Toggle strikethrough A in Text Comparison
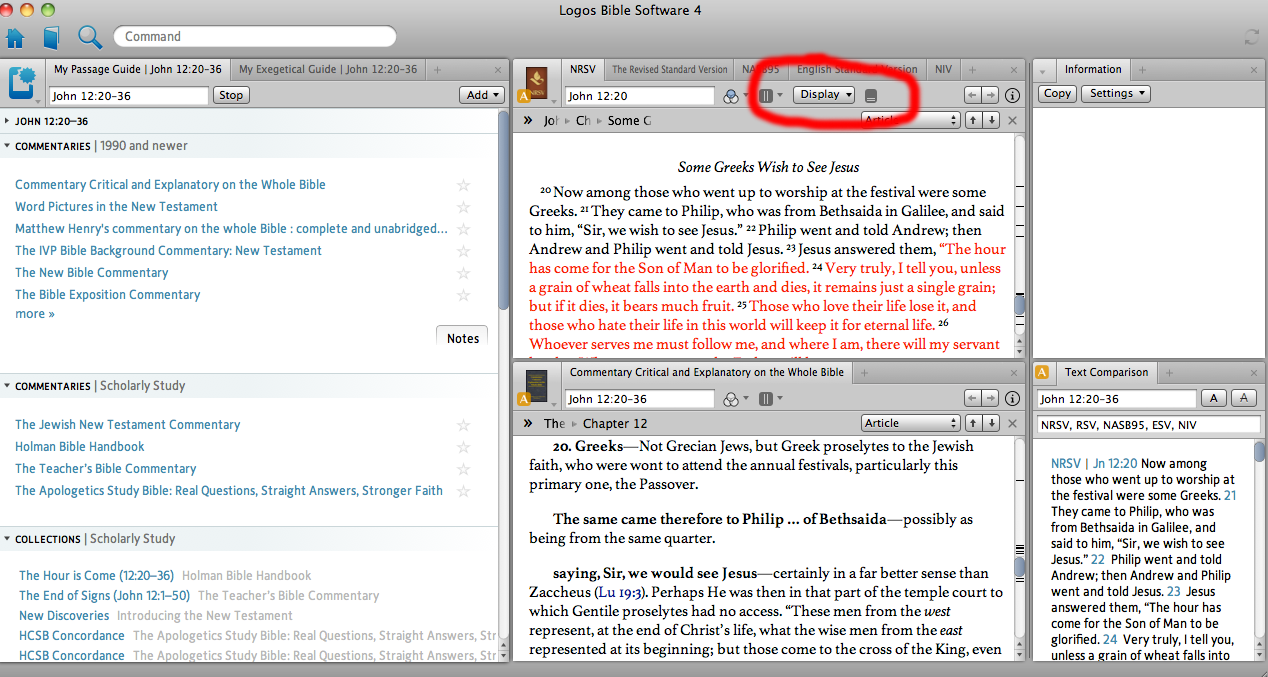This screenshot has height=677, width=1268. 1243,398
